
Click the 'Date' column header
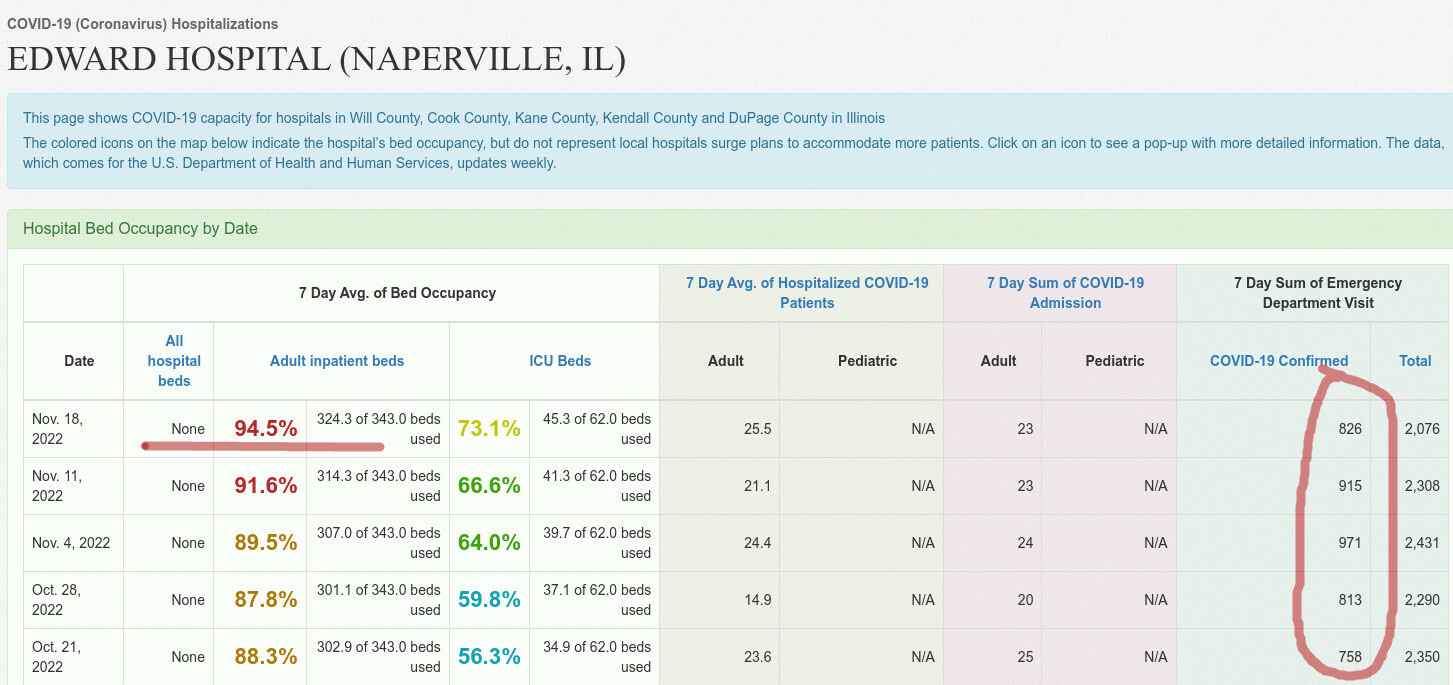coord(79,361)
